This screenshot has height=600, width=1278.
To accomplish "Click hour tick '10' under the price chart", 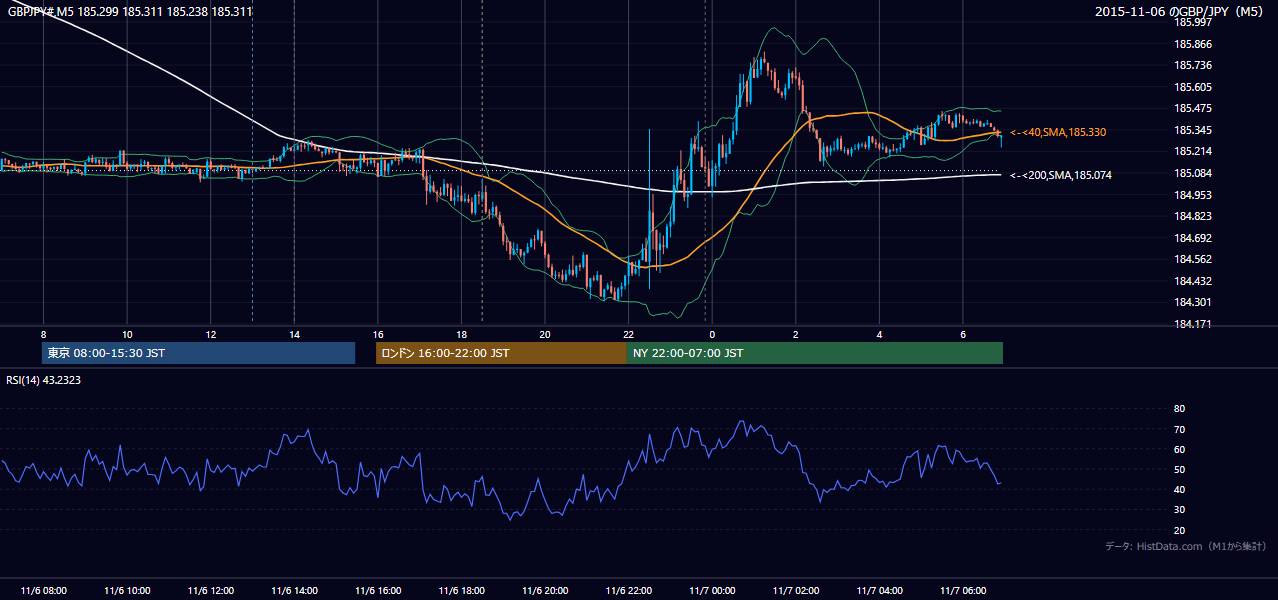I will pyautogui.click(x=127, y=334).
